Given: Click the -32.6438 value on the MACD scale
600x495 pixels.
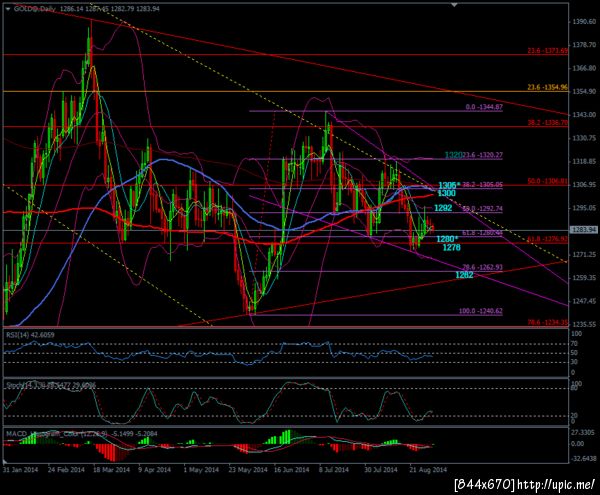Looking at the screenshot, I should click(x=583, y=458).
